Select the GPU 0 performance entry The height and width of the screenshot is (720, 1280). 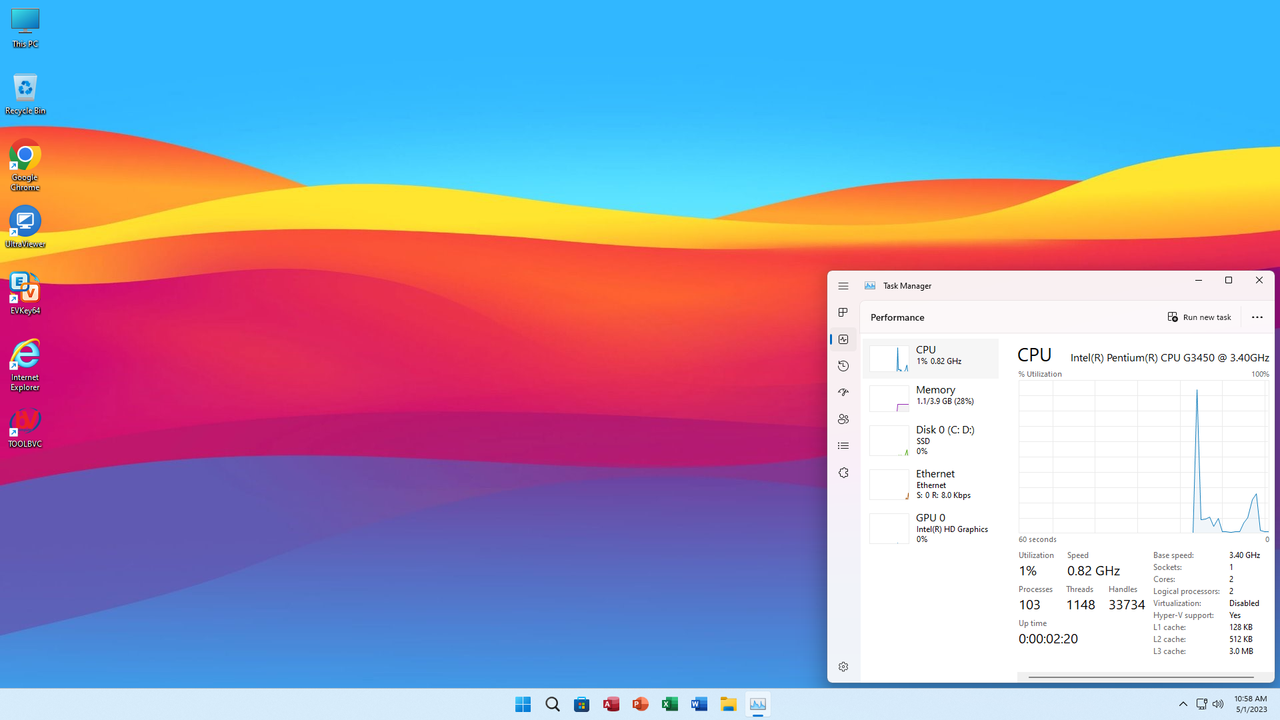point(931,528)
